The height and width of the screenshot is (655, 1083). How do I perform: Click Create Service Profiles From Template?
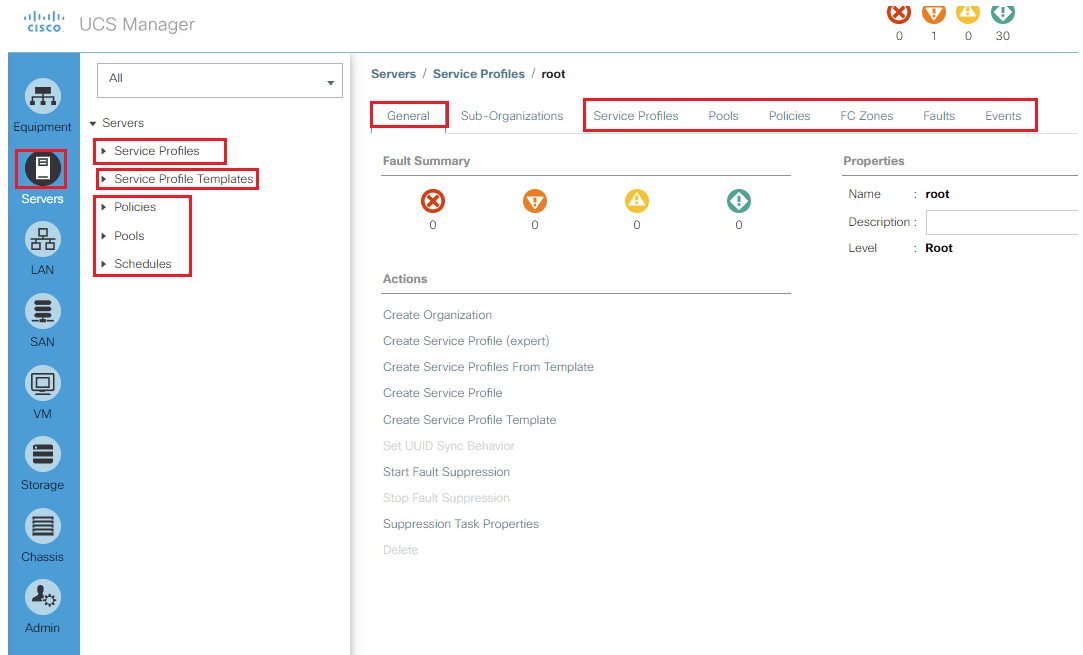point(488,367)
